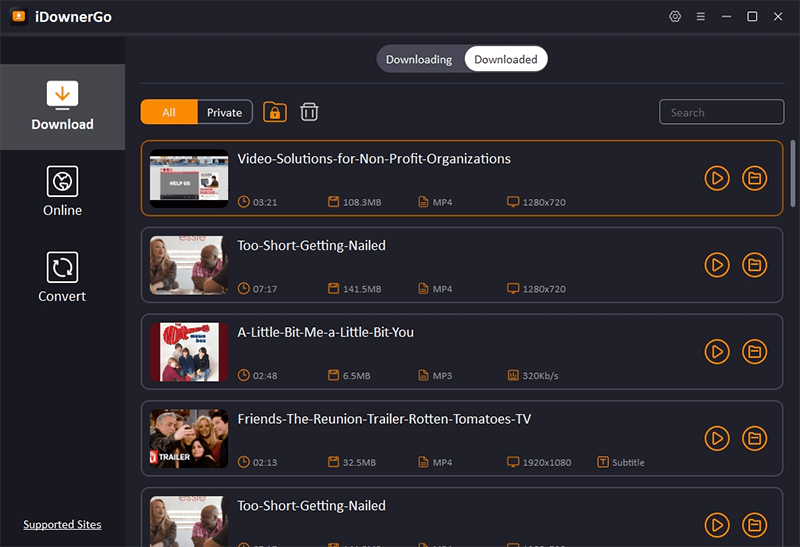Switch to the Downloaded tab
This screenshot has width=800, height=547.
(x=506, y=59)
